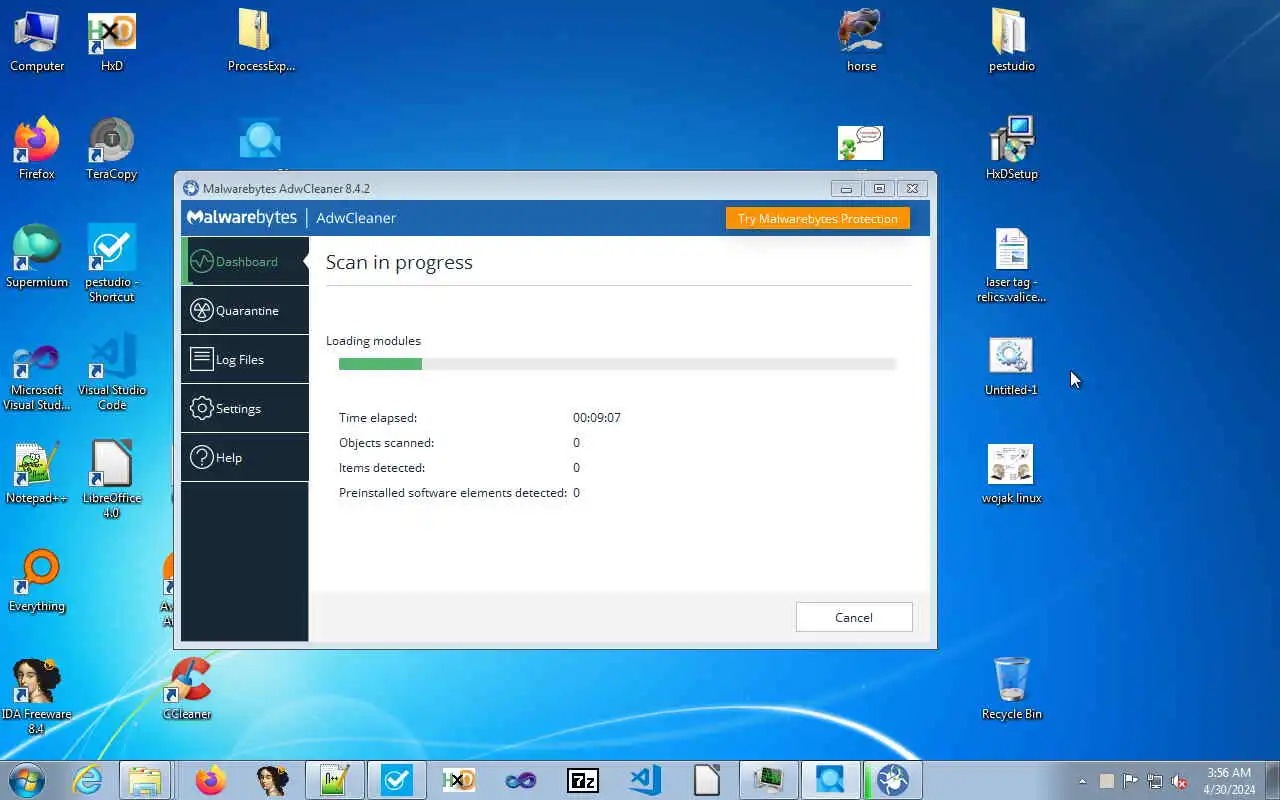Select the wojak linux image on desktop
Viewport: 1280px width, 800px height.
1011,473
